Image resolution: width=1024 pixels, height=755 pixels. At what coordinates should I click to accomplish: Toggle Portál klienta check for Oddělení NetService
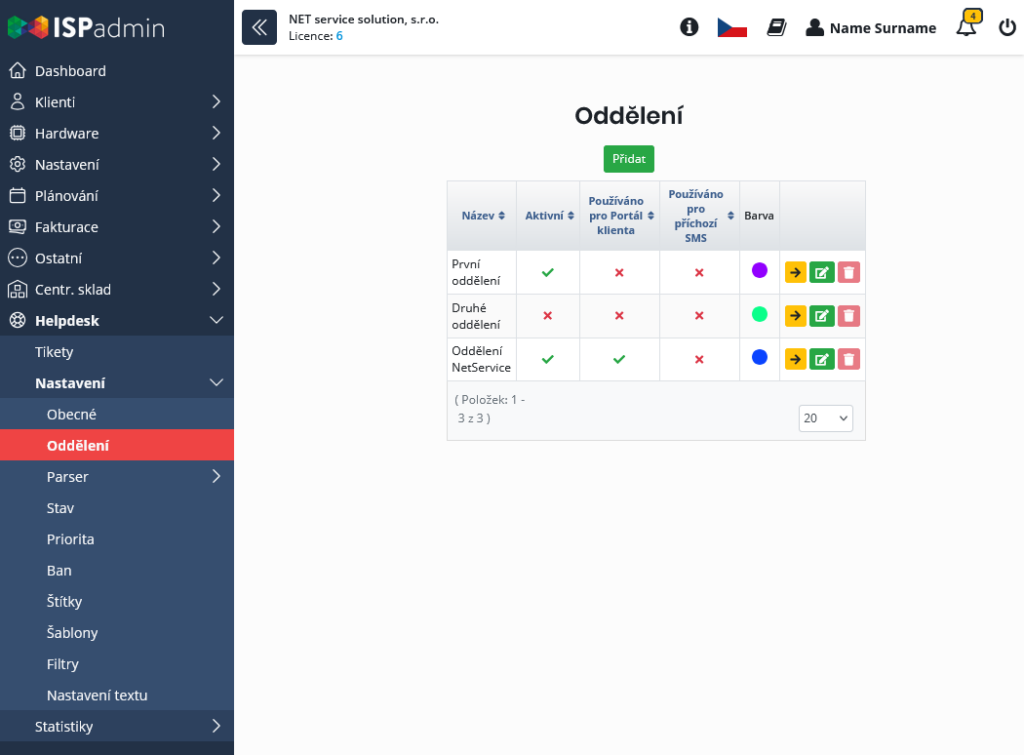coord(619,359)
